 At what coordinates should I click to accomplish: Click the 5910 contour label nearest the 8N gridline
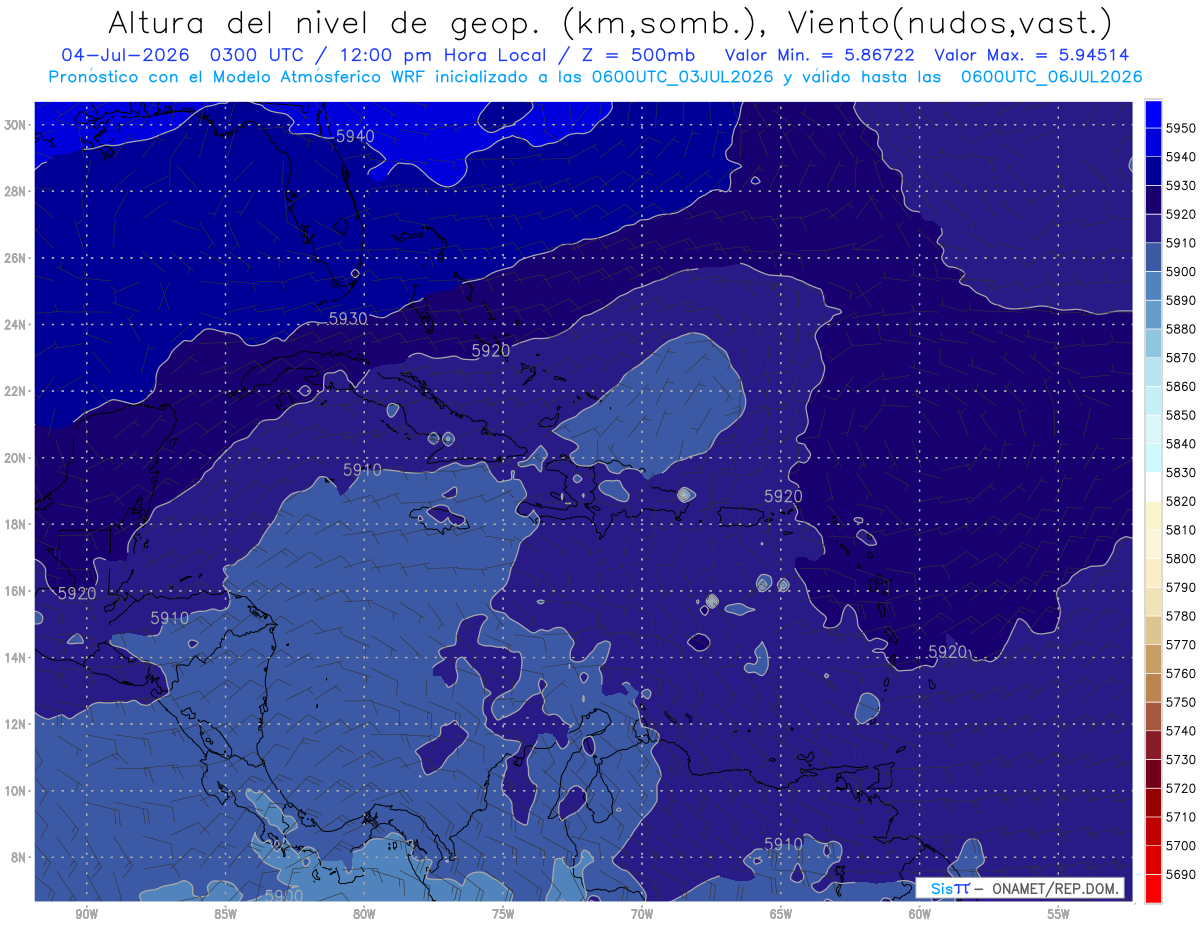783,844
